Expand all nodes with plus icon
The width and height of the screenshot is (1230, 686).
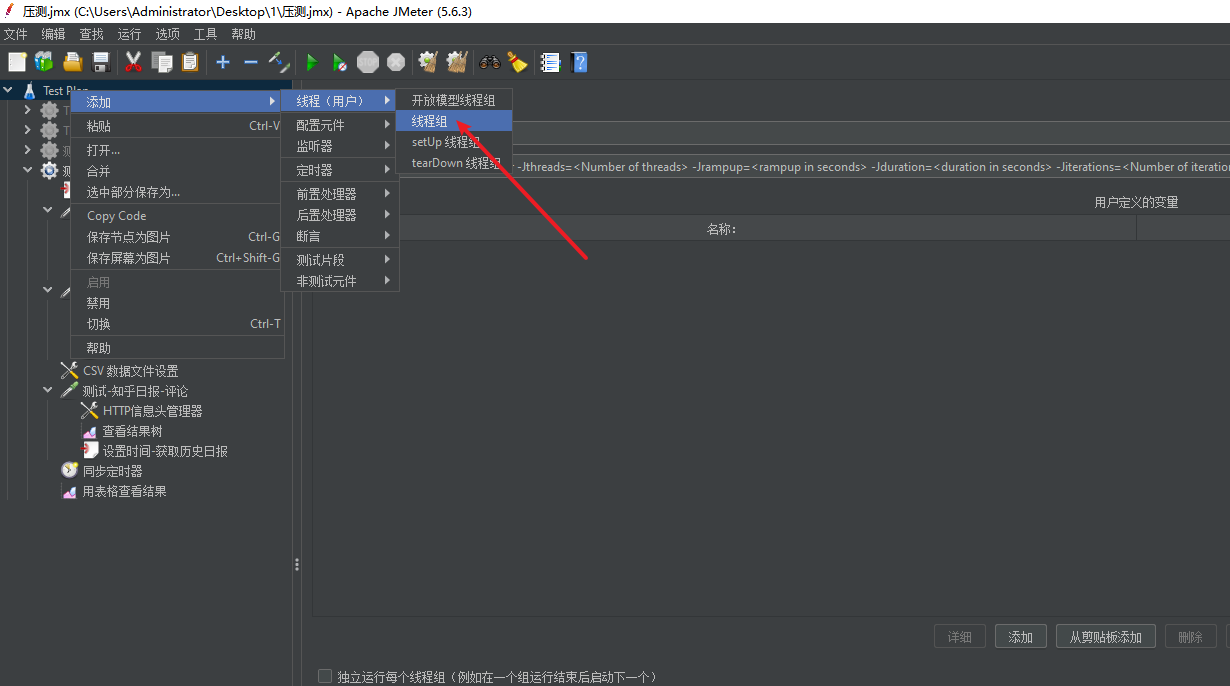pyautogui.click(x=223, y=62)
